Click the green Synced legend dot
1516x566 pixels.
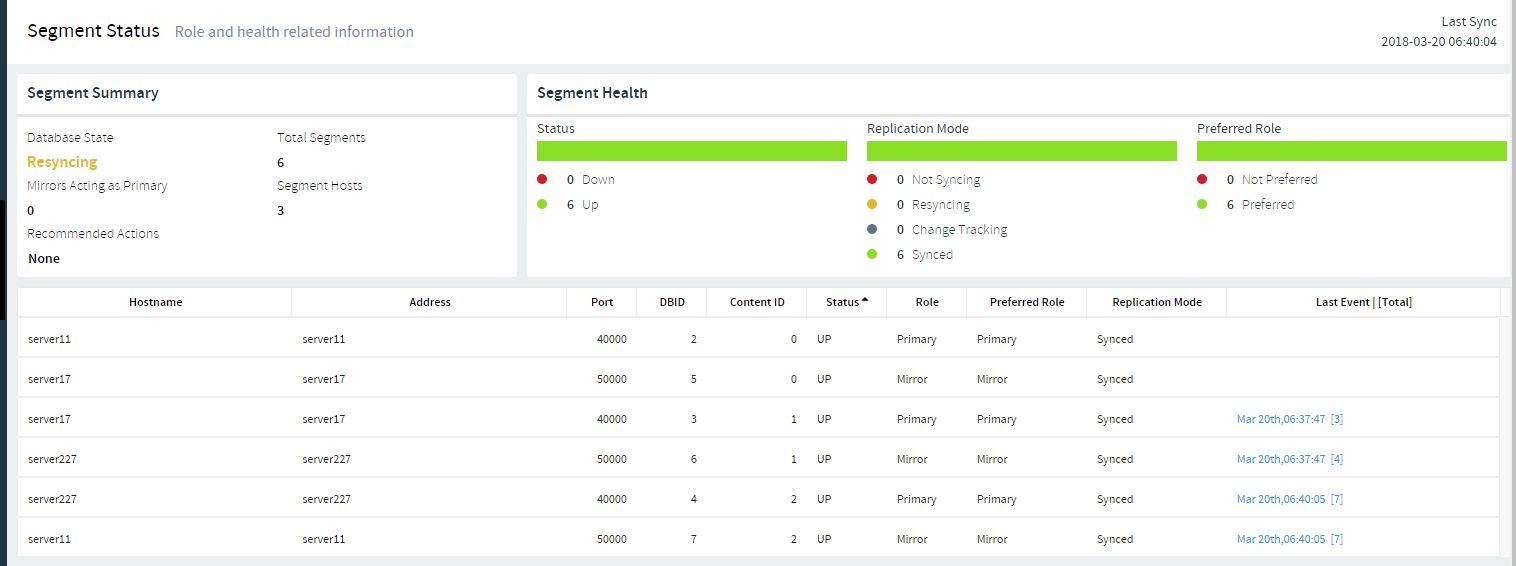[872, 255]
